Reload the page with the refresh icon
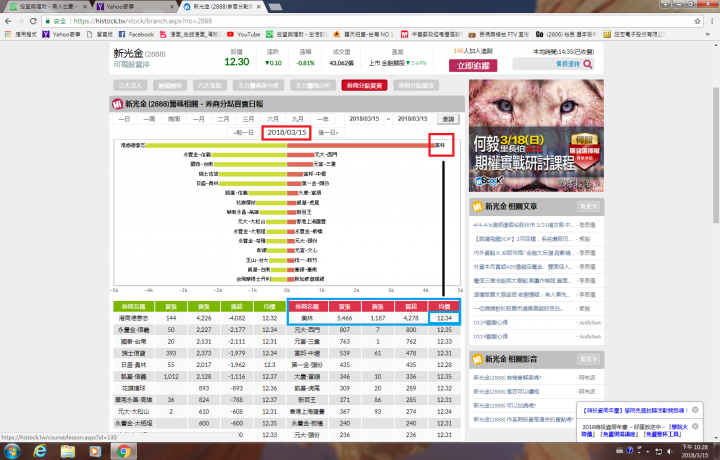The image size is (720, 460). tap(33, 21)
